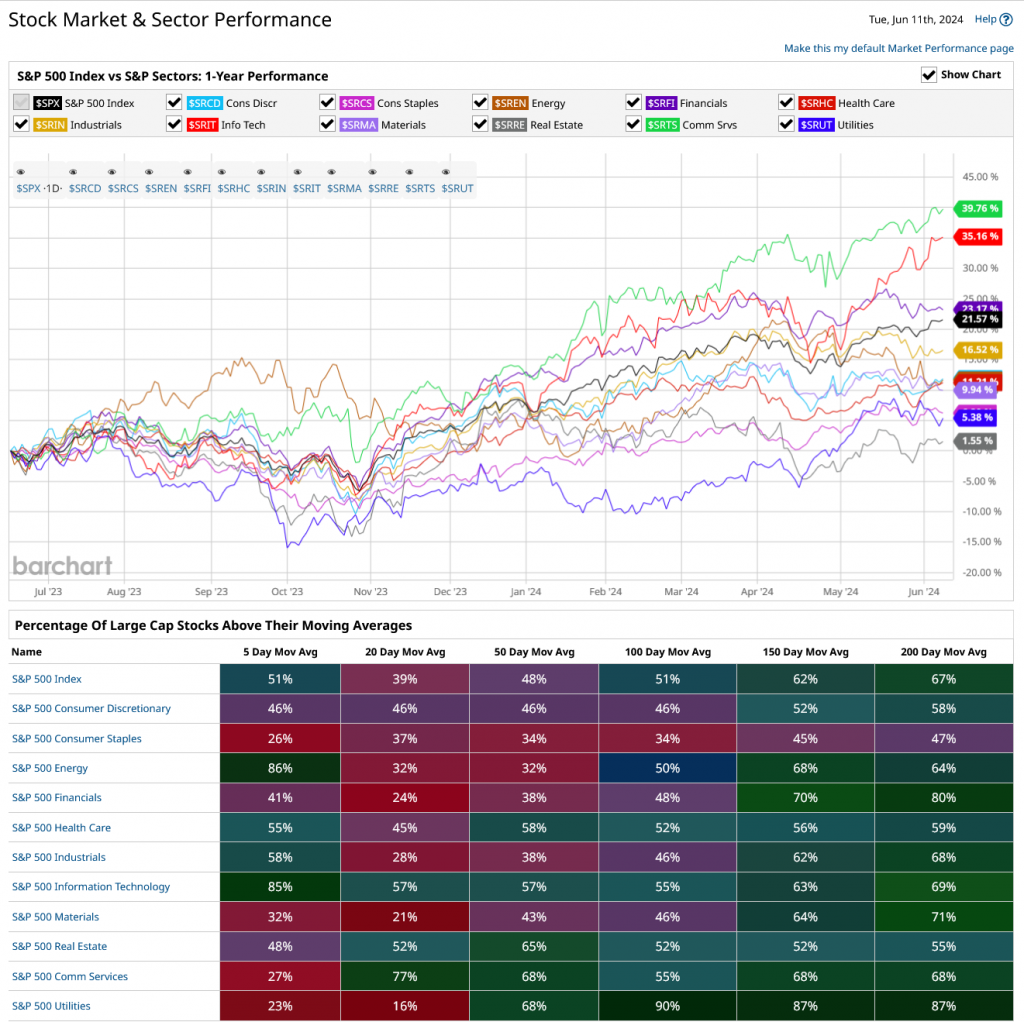Toggle visibility eye above $SRTS legend
The image size is (1024, 1022).
(x=409, y=172)
